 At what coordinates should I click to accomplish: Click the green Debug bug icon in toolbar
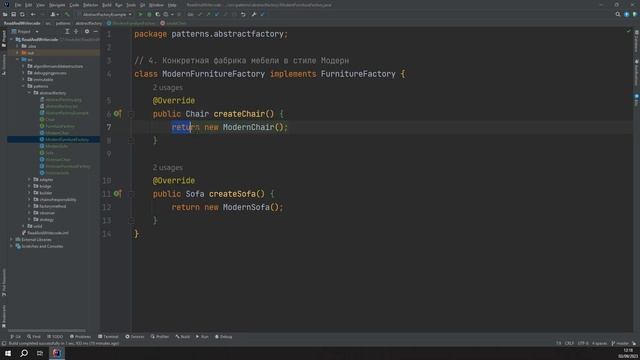149,14
